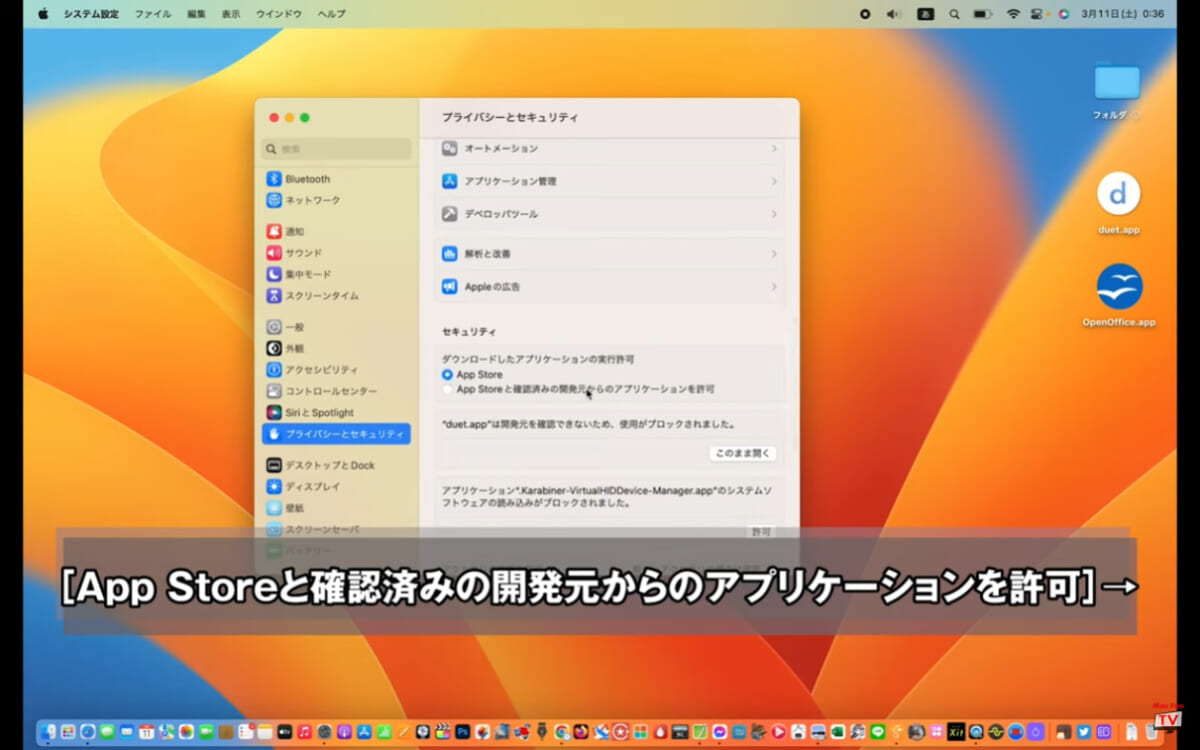
Task: Click the volume icon in menu bar
Action: point(894,14)
